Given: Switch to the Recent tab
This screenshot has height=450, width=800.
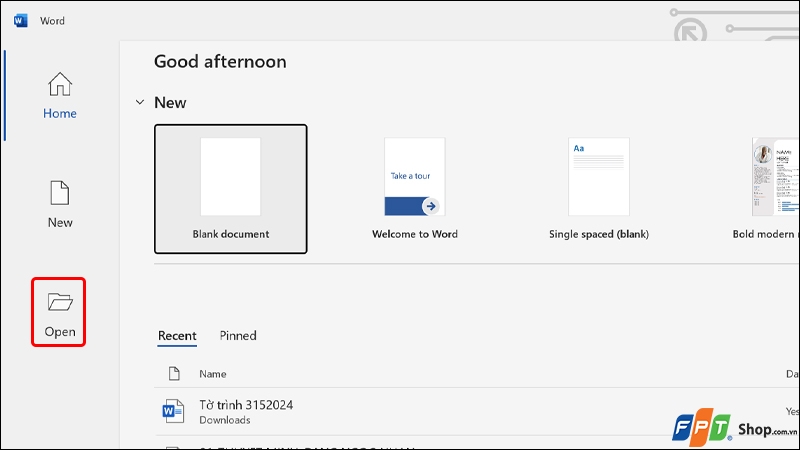Looking at the screenshot, I should [177, 336].
